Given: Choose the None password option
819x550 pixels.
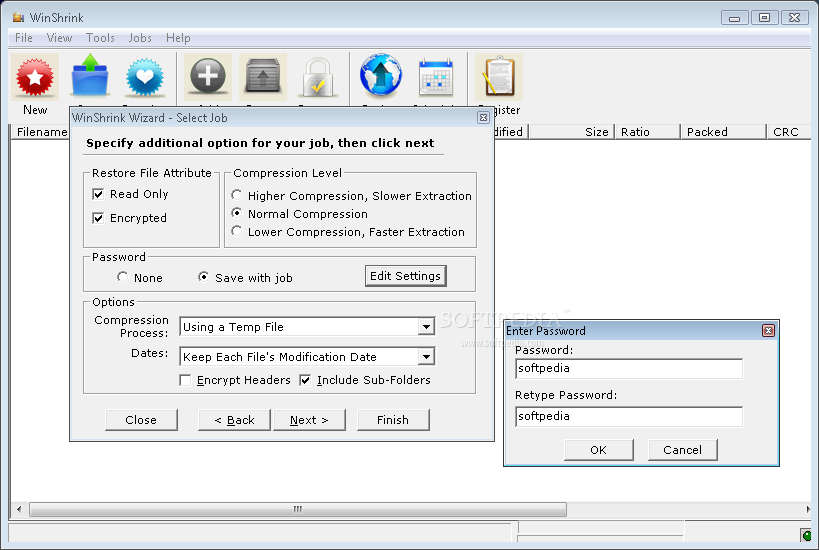Looking at the screenshot, I should pyautogui.click(x=122, y=277).
